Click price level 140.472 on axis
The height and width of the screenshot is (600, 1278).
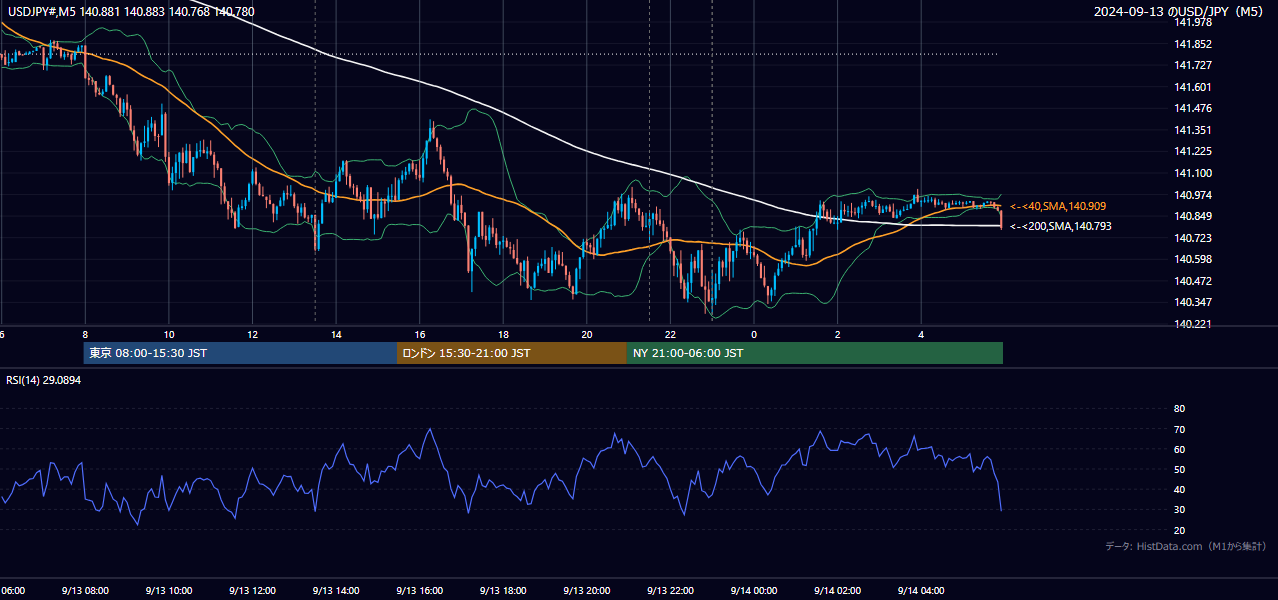coord(1193,281)
